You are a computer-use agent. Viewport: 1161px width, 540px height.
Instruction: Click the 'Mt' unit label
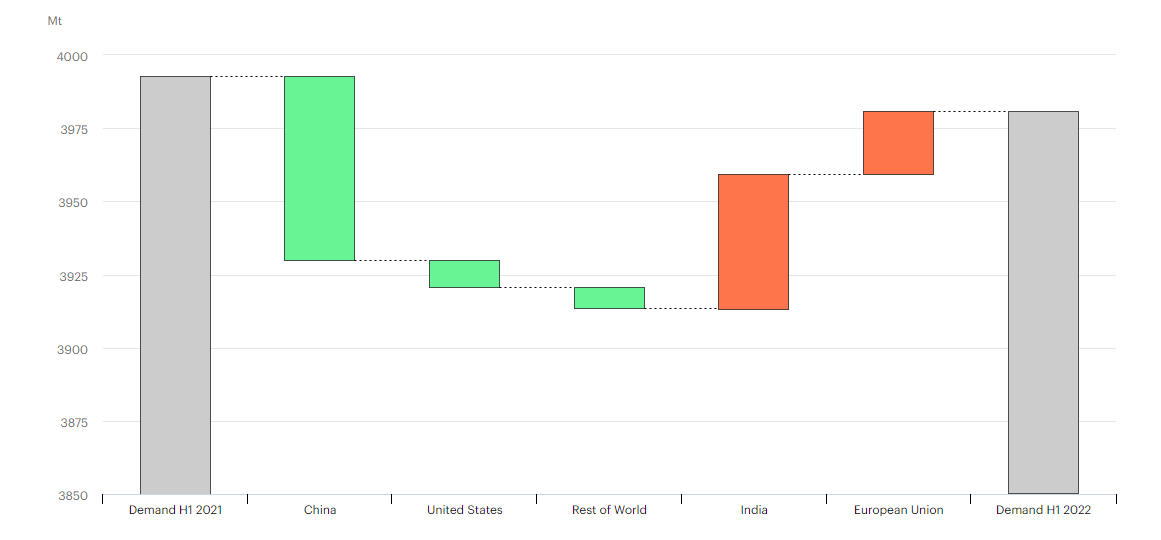coord(55,21)
